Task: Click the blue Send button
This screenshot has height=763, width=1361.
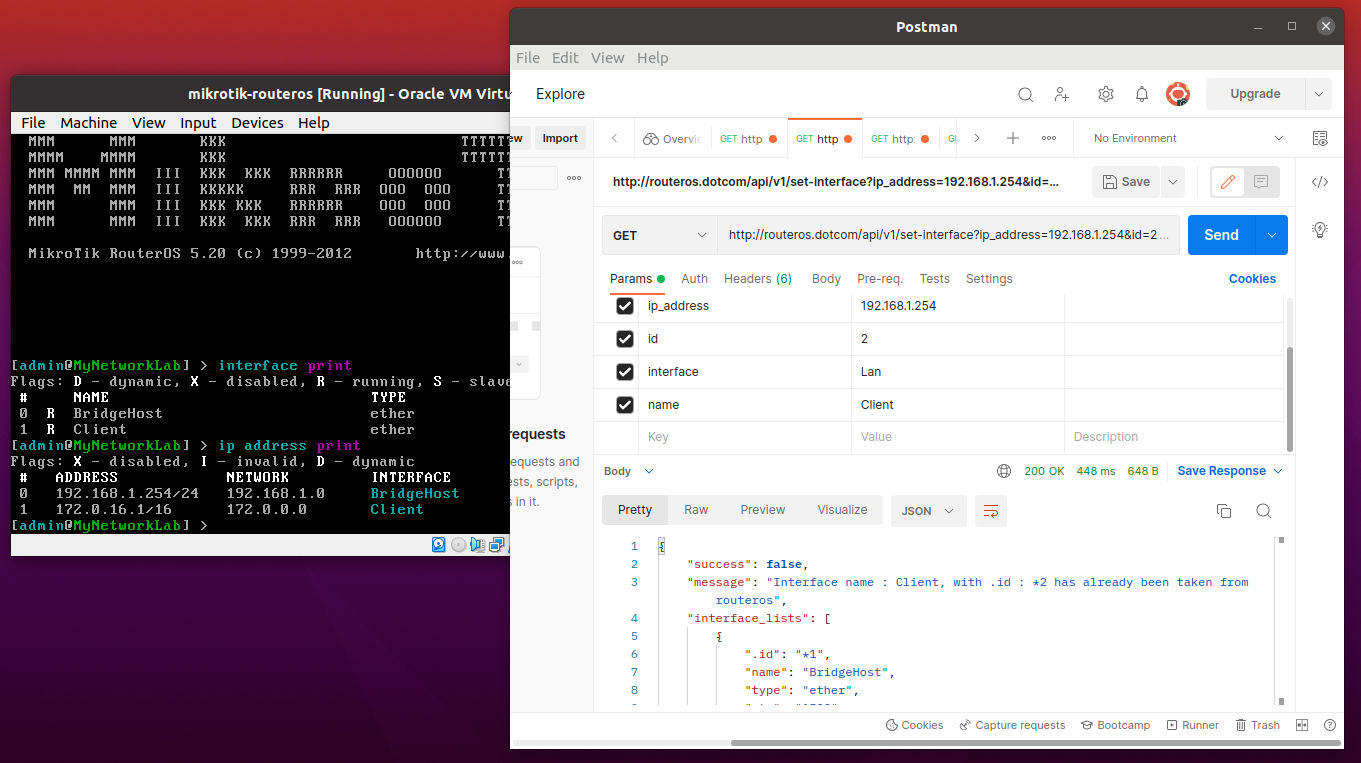Action: point(1221,235)
